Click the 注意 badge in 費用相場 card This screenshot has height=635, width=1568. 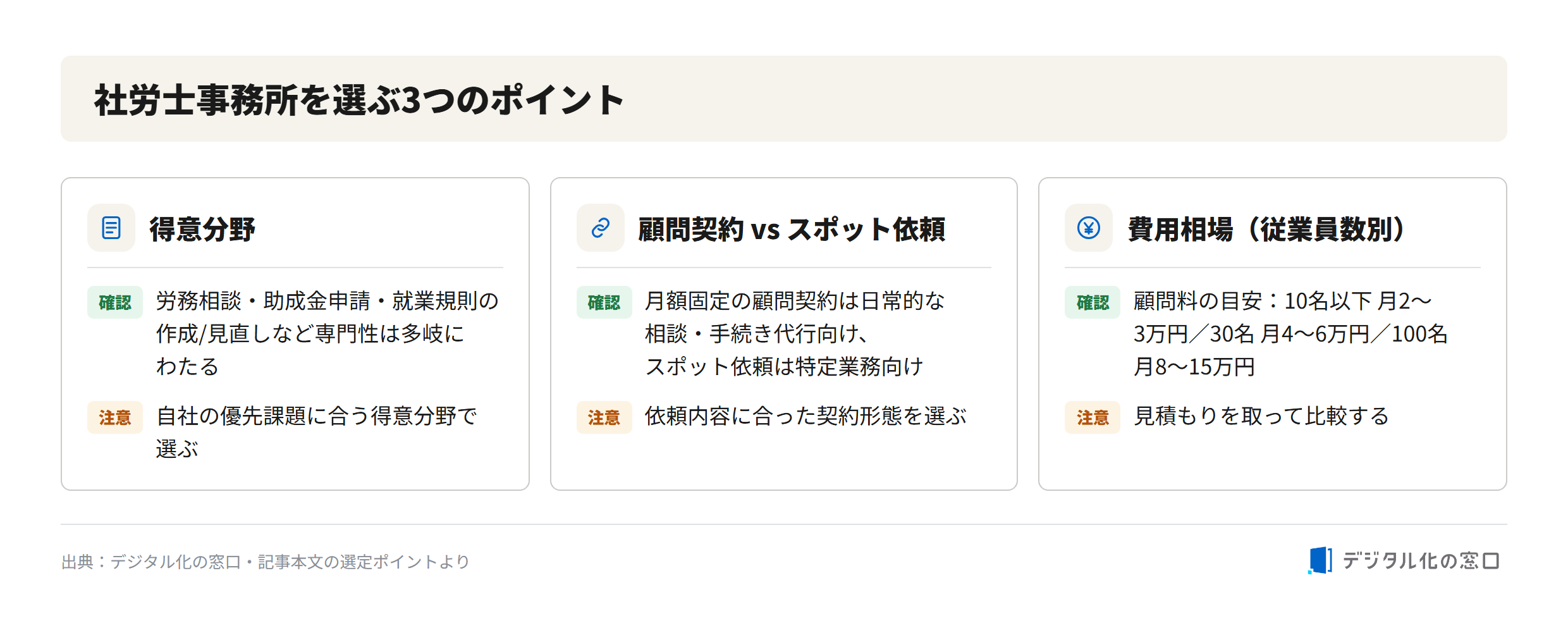1093,417
